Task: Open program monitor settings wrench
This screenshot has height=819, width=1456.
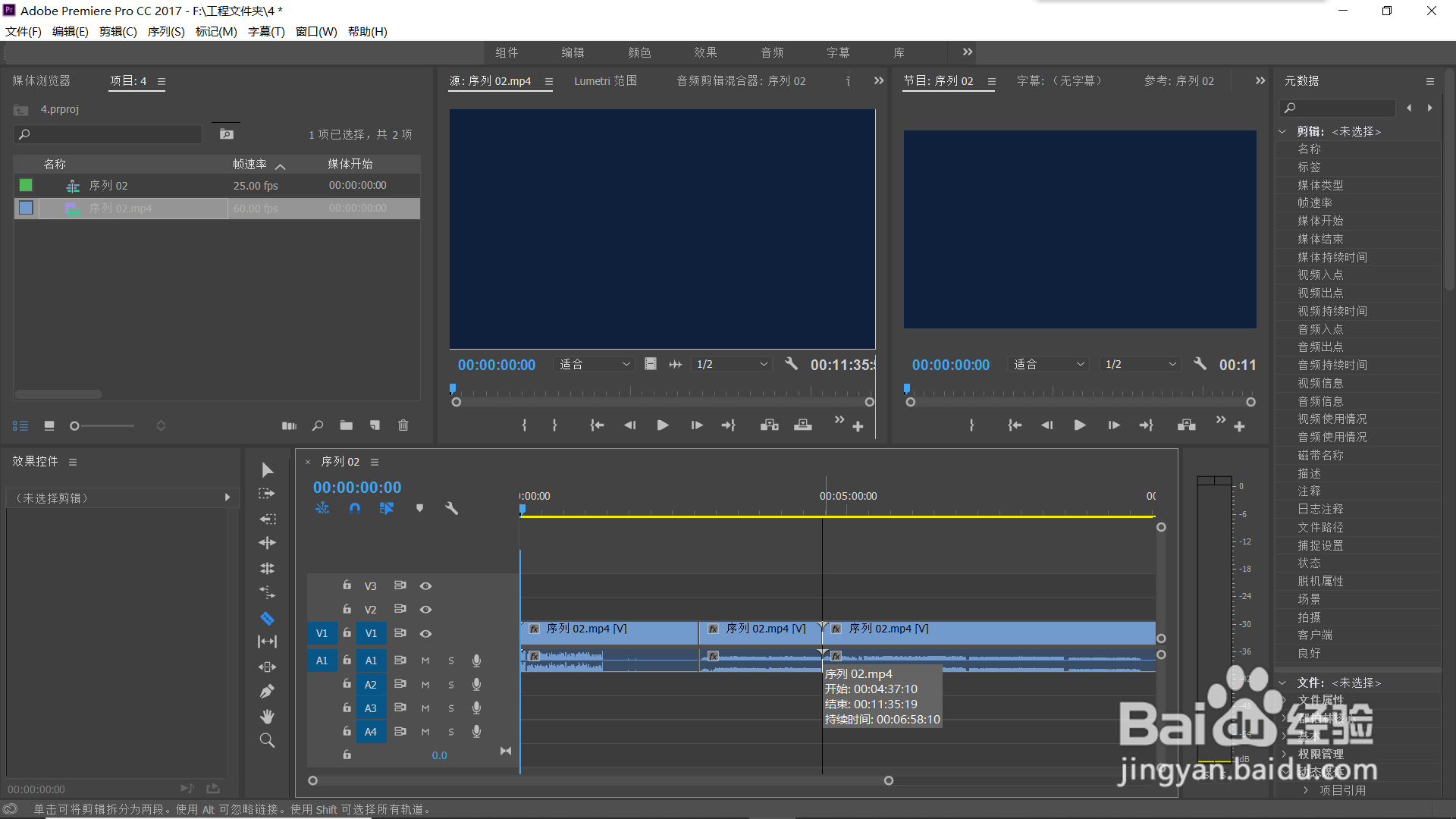Action: click(1200, 364)
